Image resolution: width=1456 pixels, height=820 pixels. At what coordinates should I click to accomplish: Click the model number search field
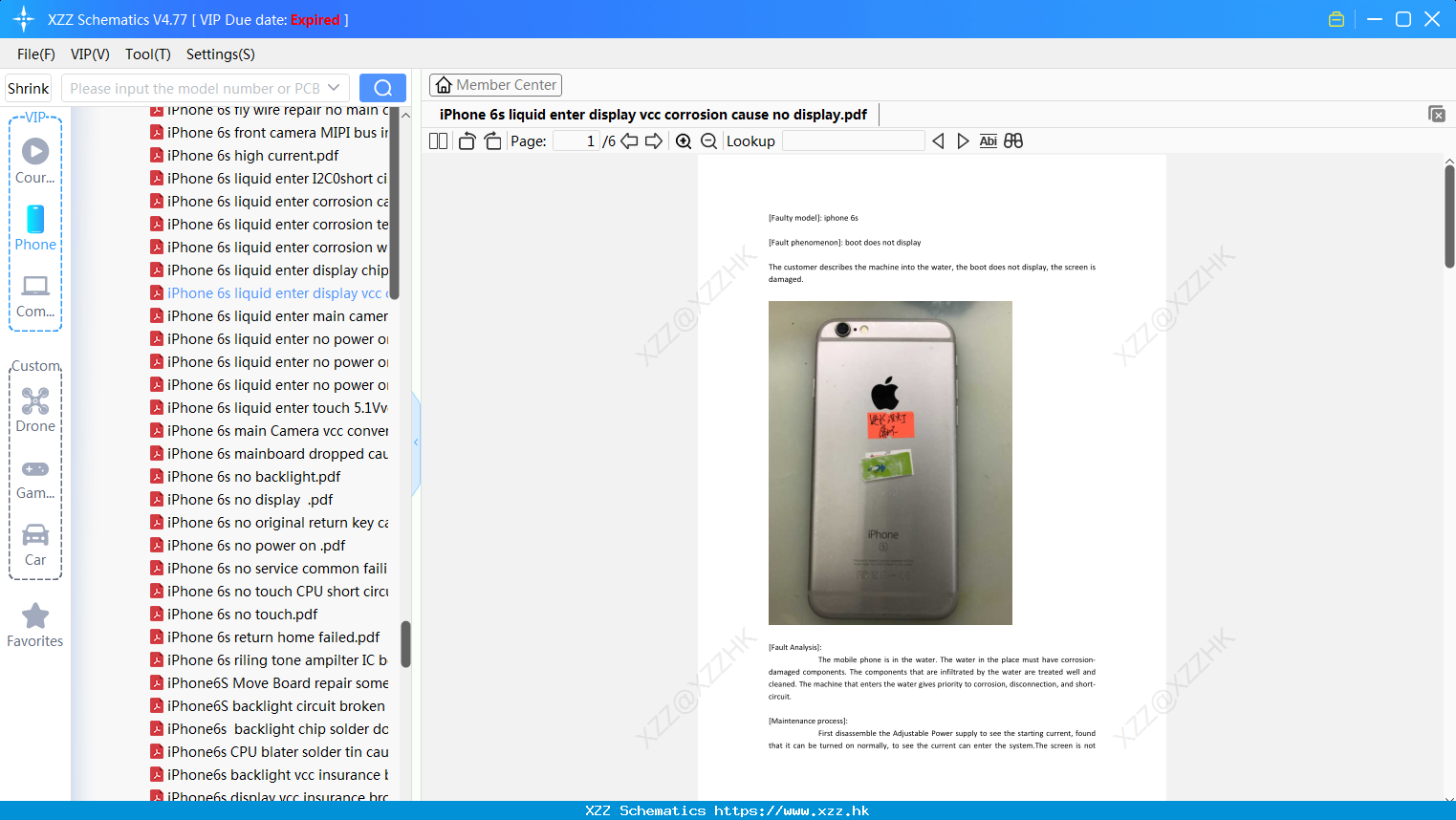pos(195,88)
